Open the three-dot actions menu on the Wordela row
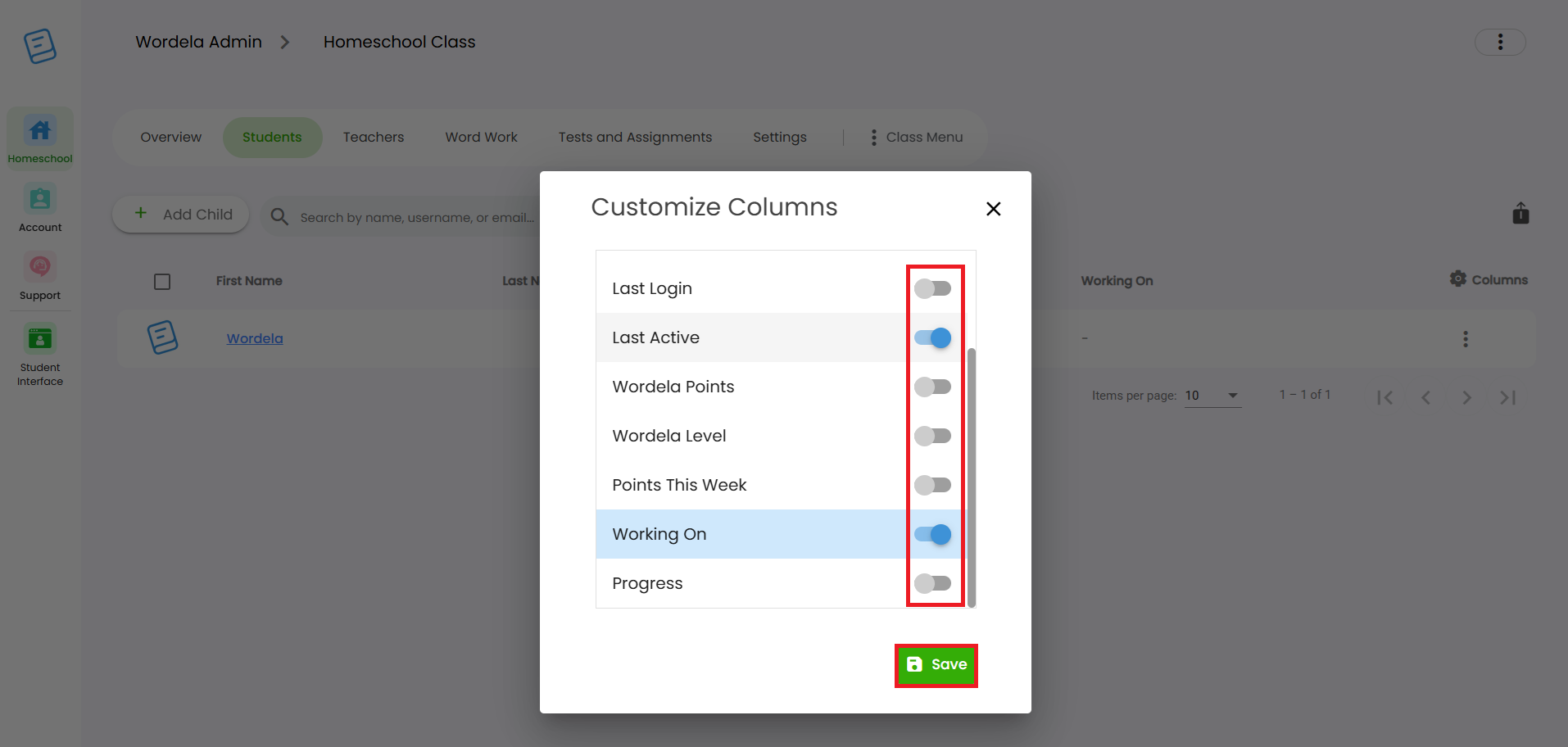This screenshot has height=747, width=1568. tap(1466, 338)
